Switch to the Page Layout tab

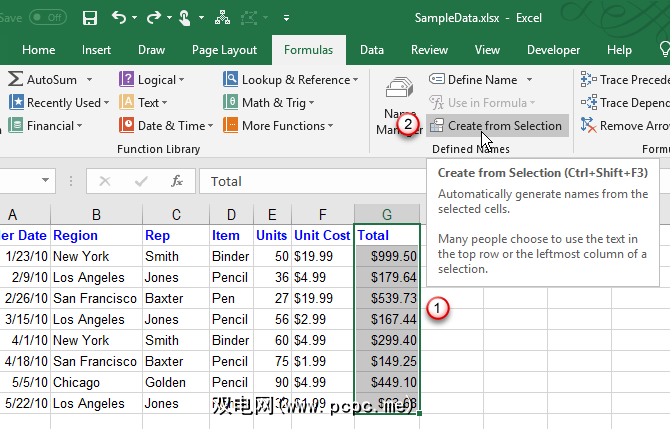(224, 50)
